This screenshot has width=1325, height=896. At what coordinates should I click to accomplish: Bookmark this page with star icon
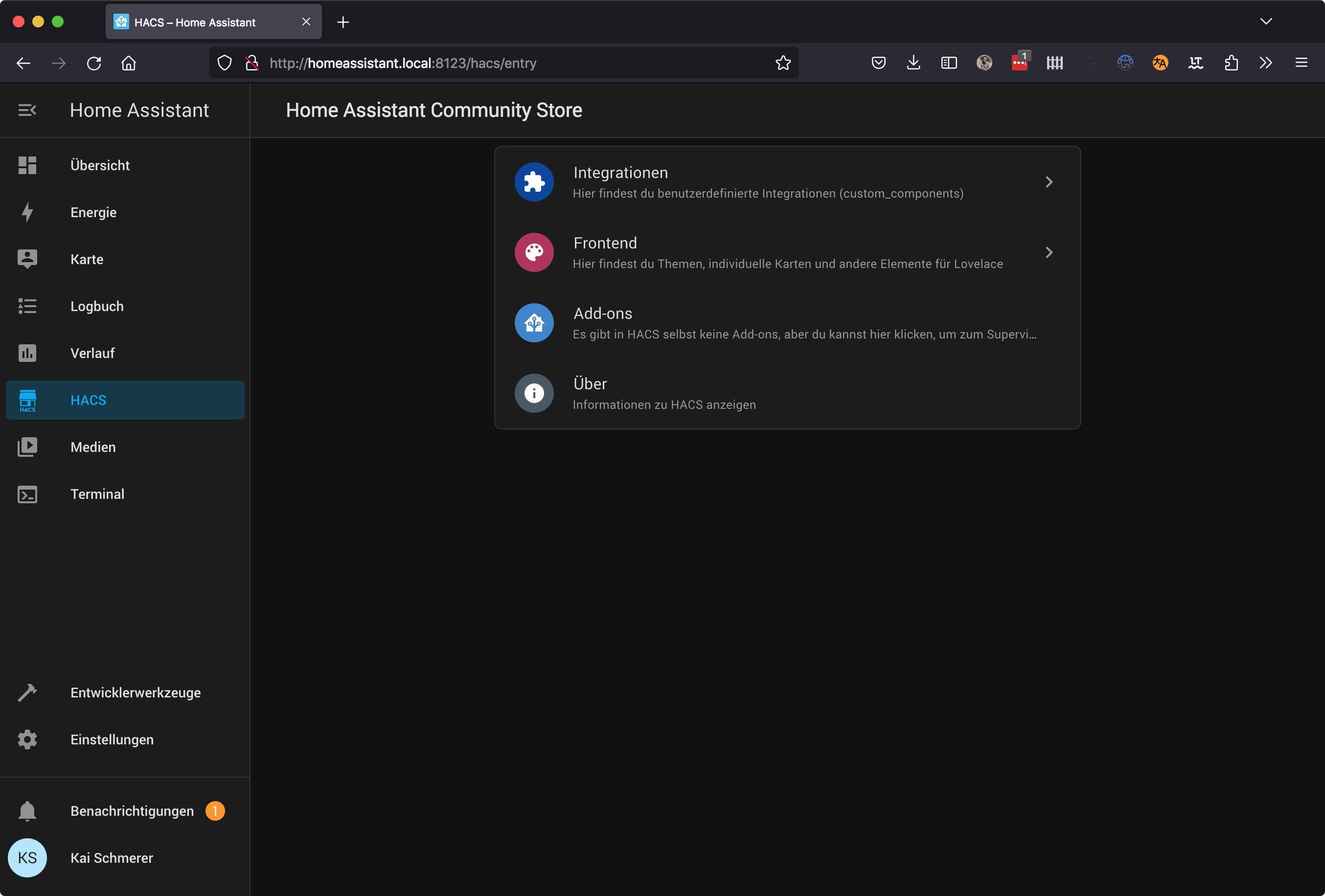[x=783, y=63]
